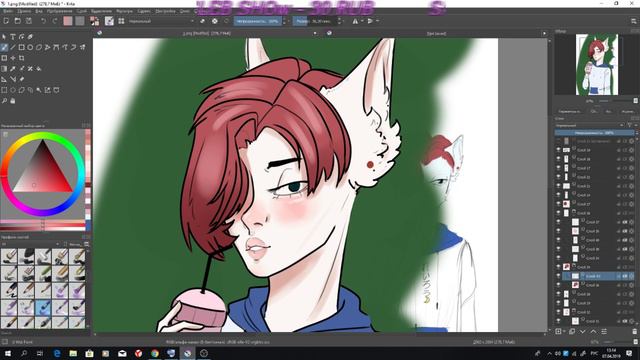Select the Assistant ruler tool
Viewport: 640px width, 360px height.
click(4, 79)
